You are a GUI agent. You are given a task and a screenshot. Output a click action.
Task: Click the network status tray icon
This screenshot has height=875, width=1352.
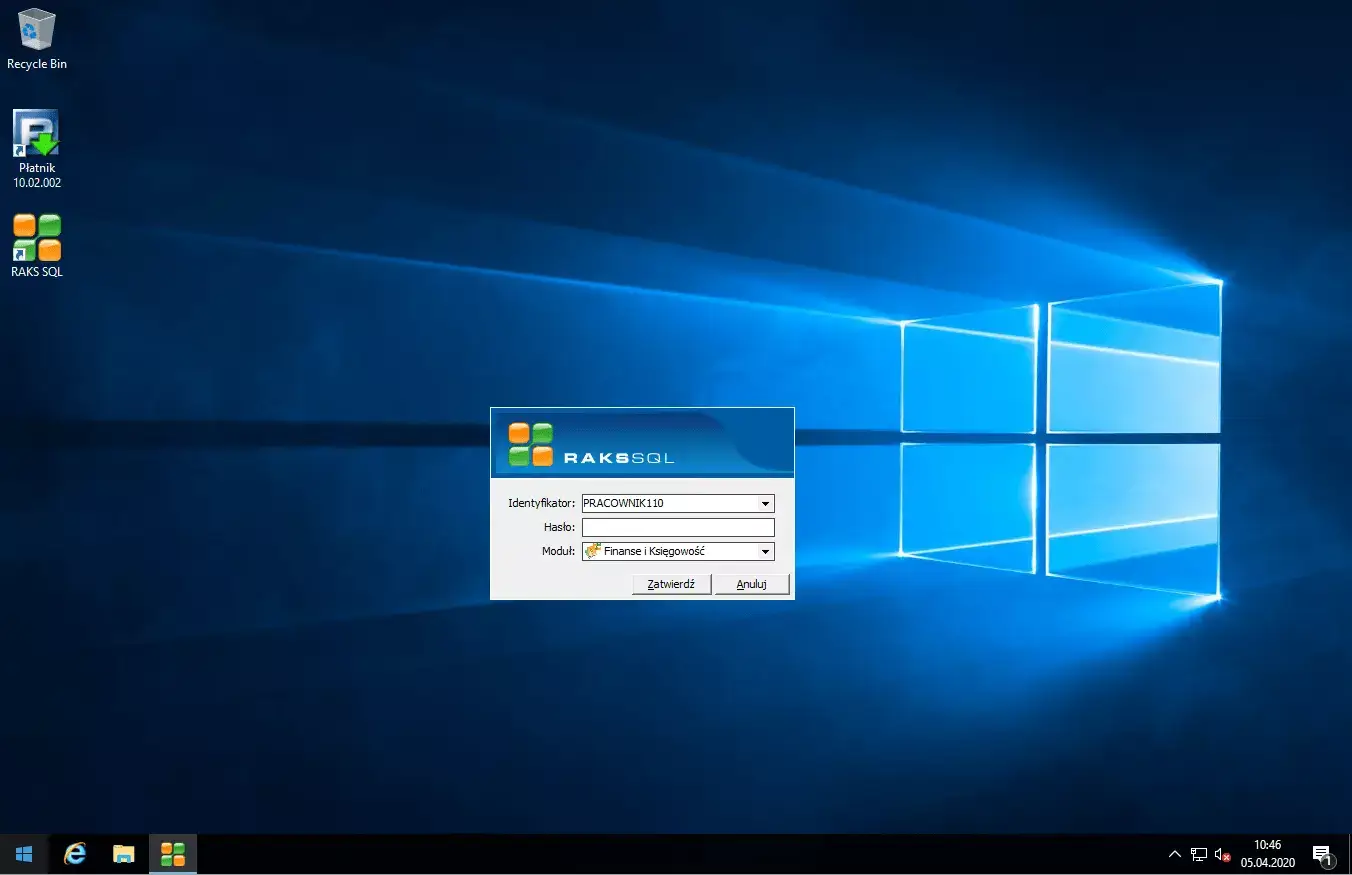(x=1199, y=855)
